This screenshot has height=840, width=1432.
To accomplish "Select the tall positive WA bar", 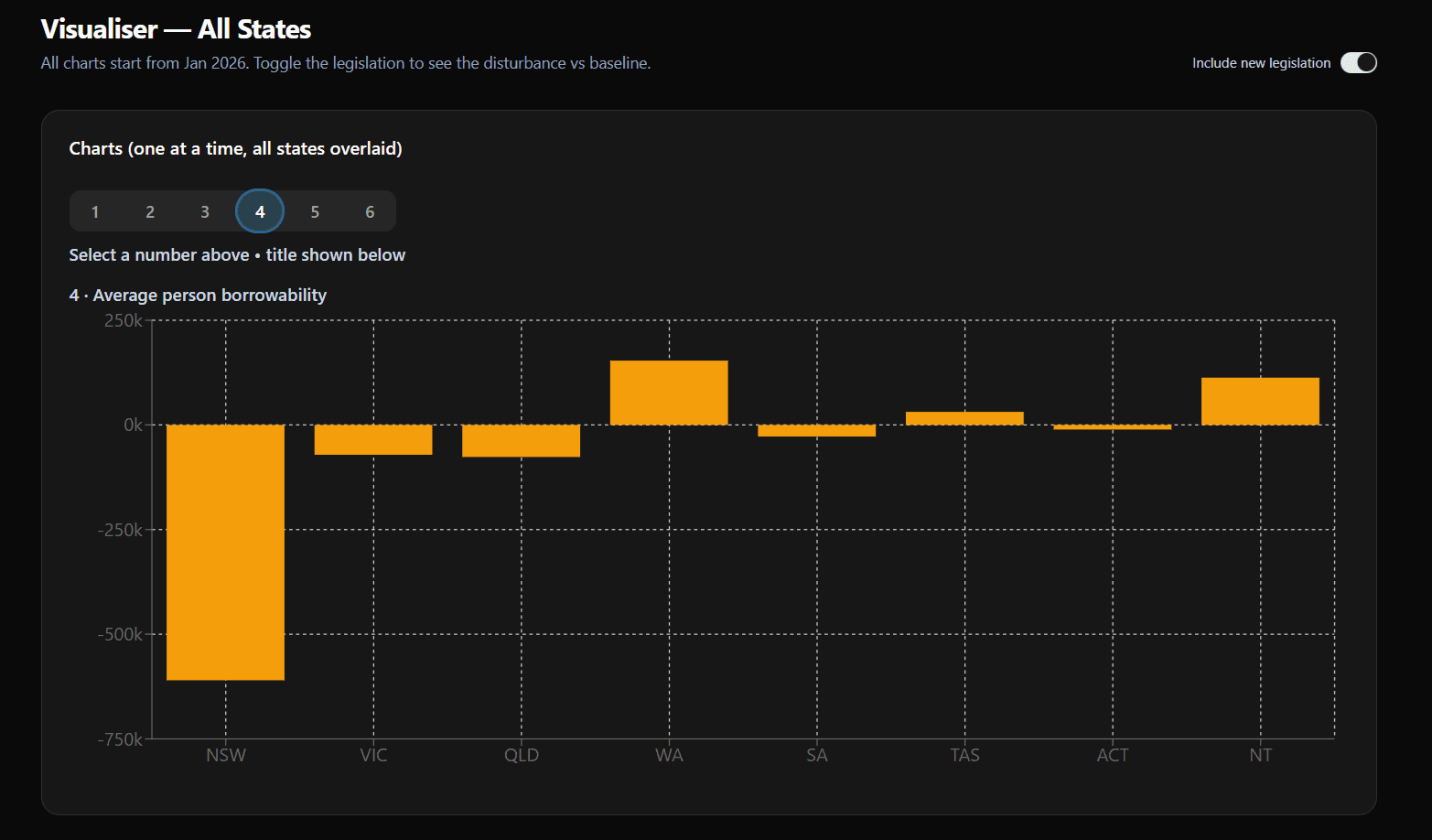I will (x=669, y=392).
